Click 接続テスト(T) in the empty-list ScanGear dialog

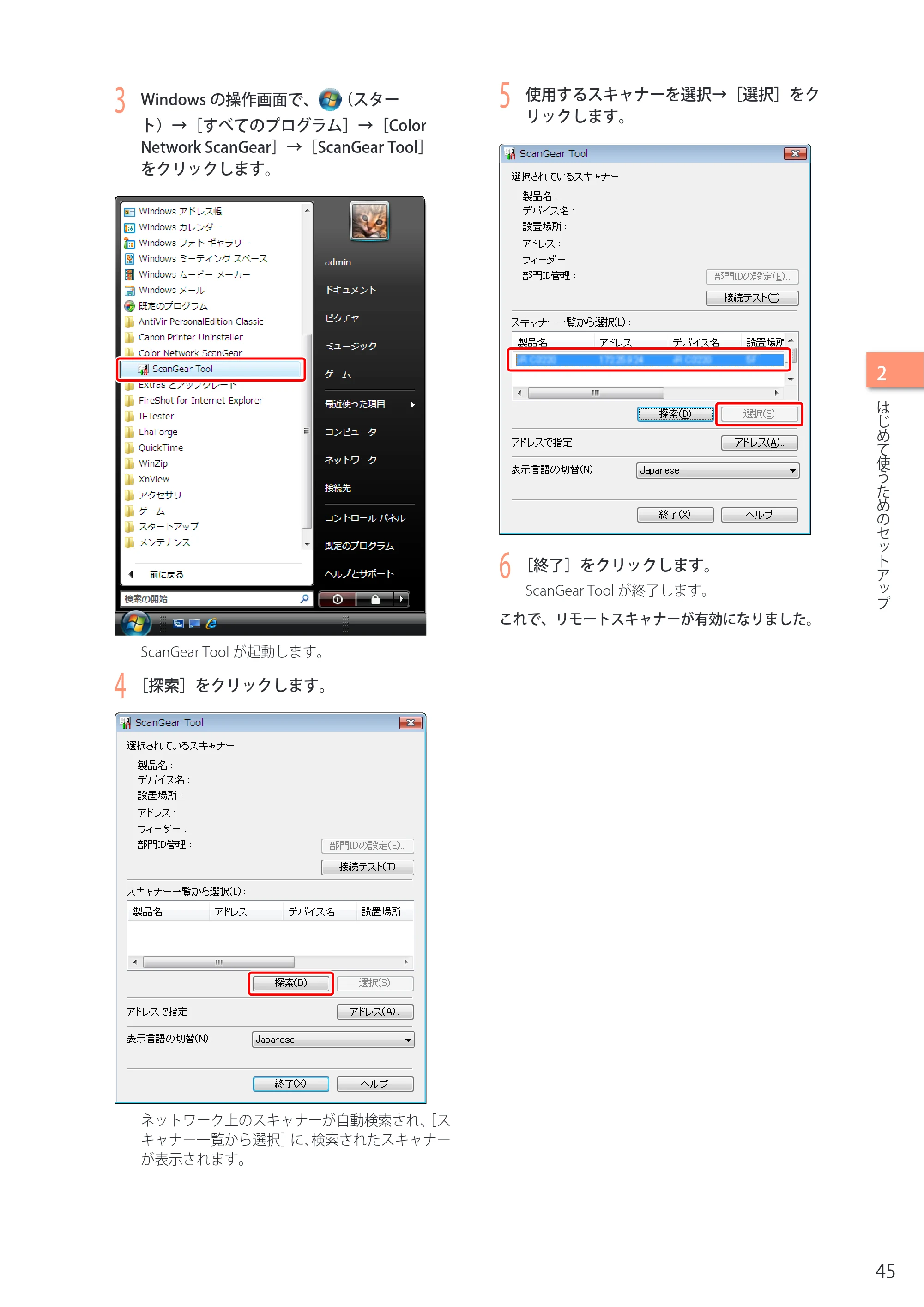368,868
